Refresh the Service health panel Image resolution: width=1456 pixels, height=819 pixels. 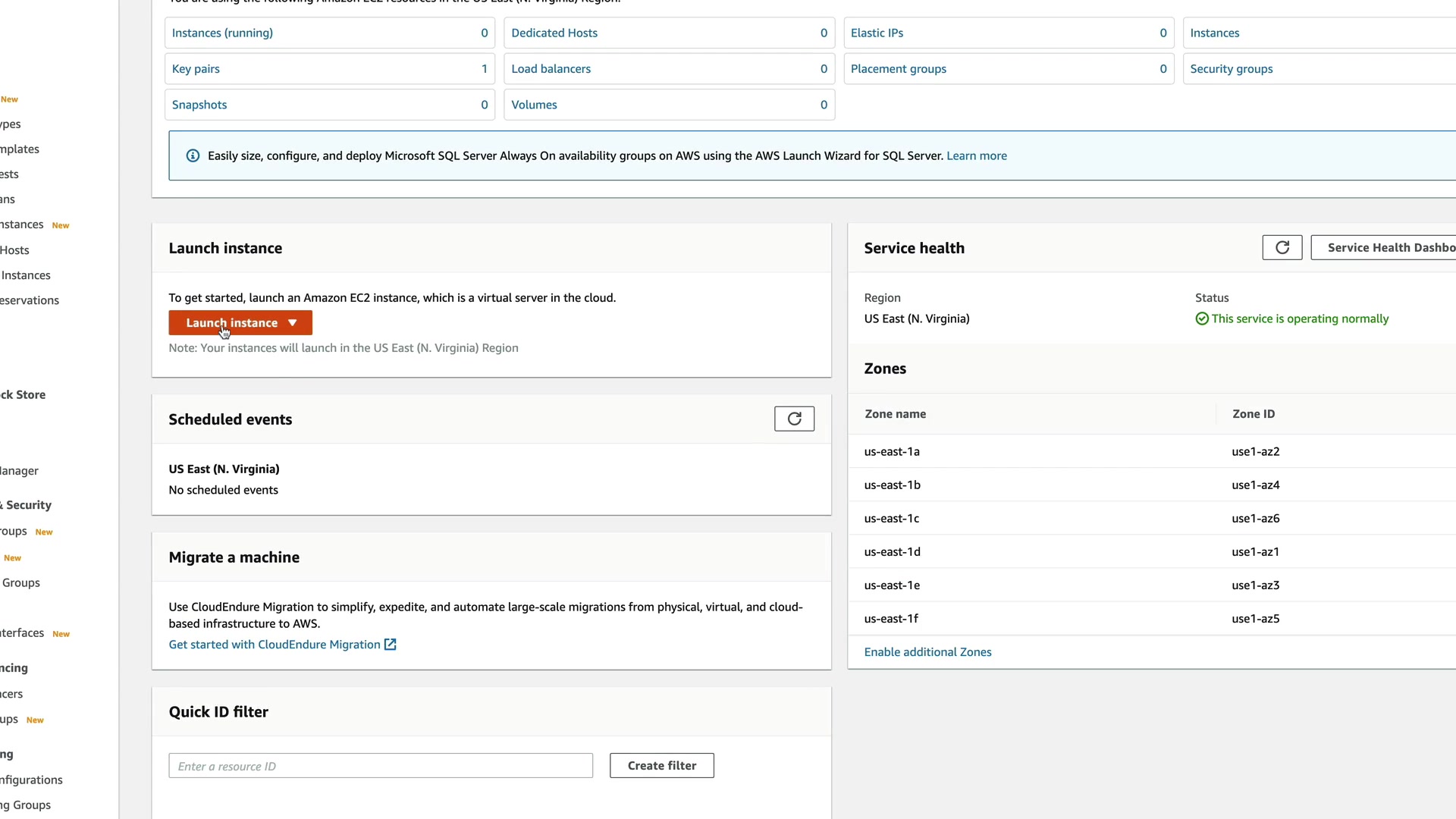[x=1282, y=248]
